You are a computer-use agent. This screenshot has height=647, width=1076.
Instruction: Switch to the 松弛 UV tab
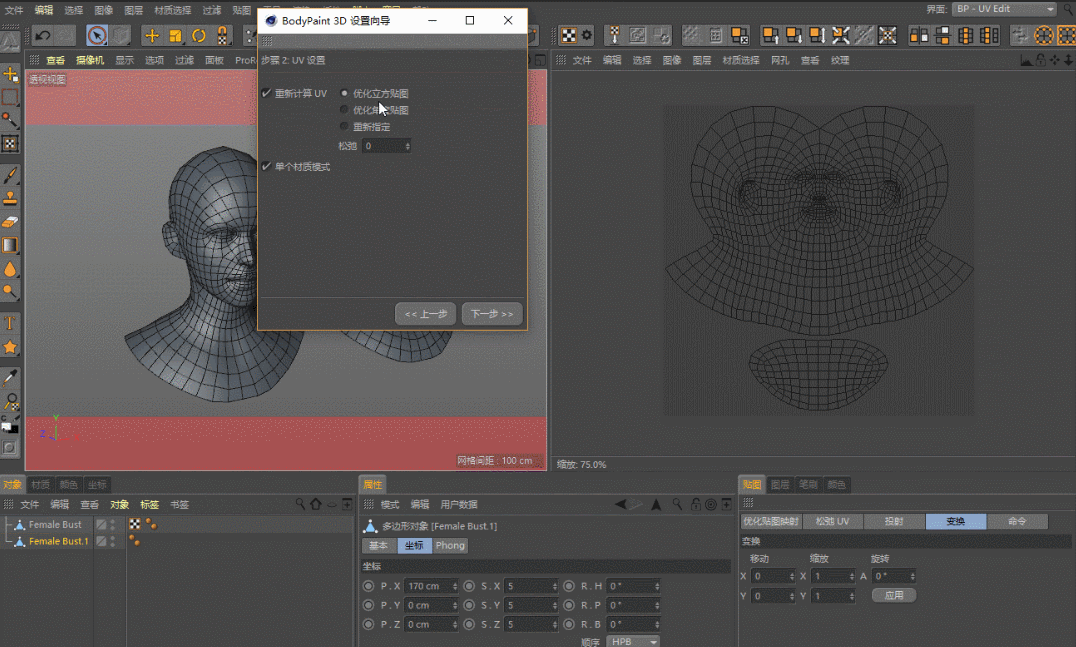pos(832,521)
